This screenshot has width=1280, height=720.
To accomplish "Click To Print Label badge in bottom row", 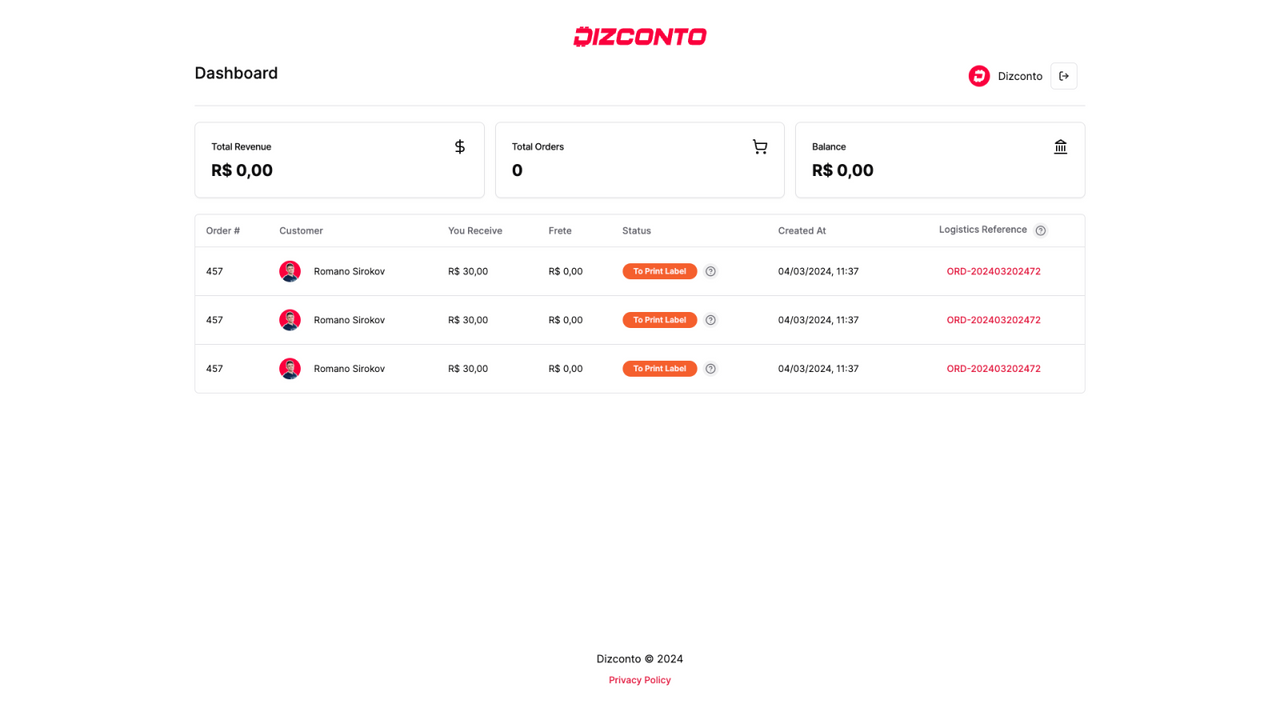I will coord(660,369).
